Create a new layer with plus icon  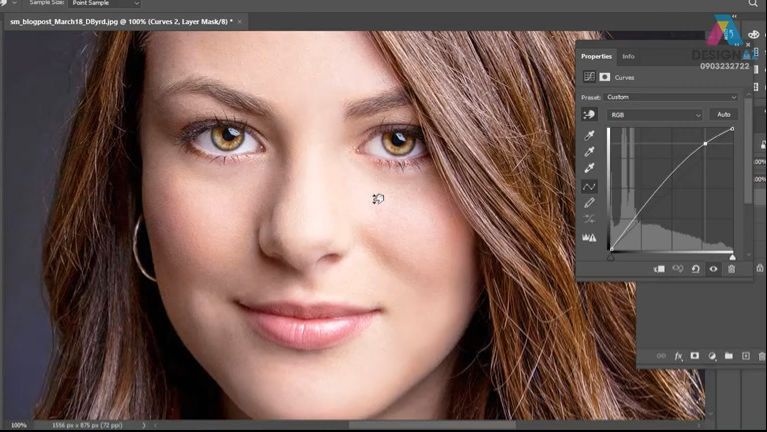click(x=745, y=356)
